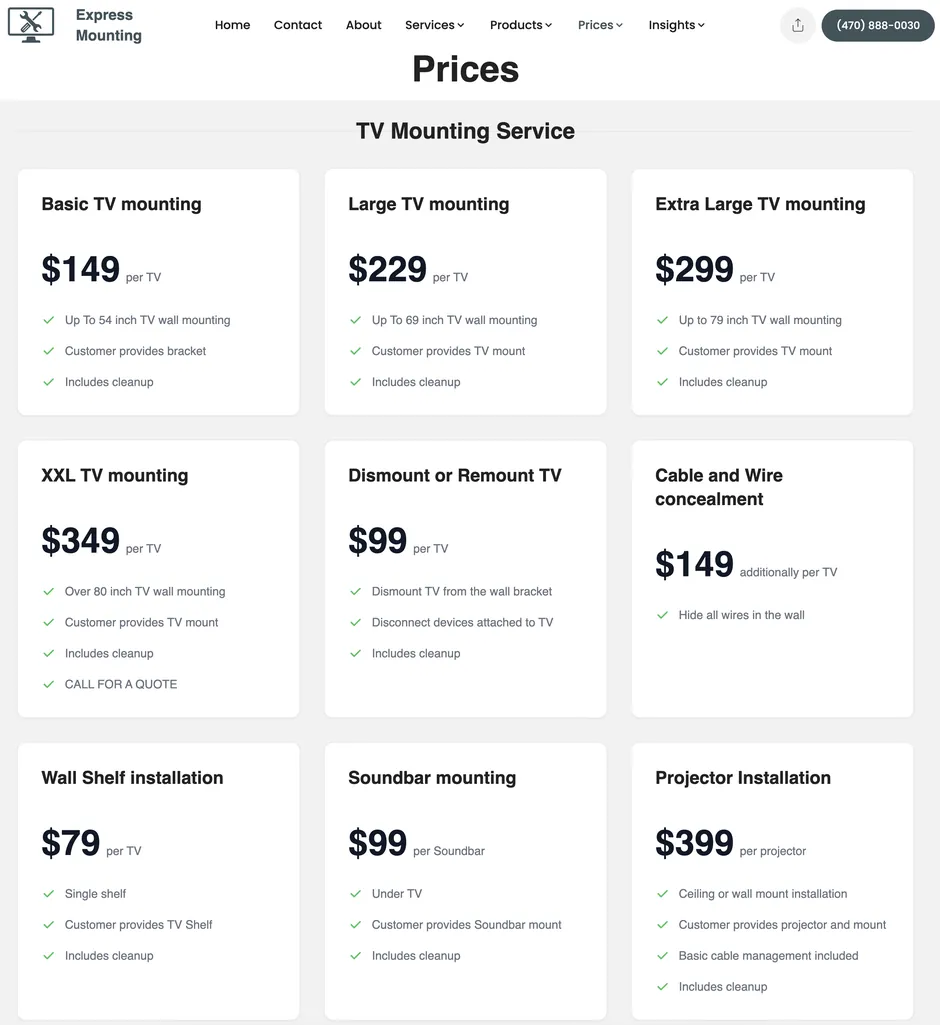Go to the Home page
This screenshot has width=940, height=1025.
pos(232,25)
